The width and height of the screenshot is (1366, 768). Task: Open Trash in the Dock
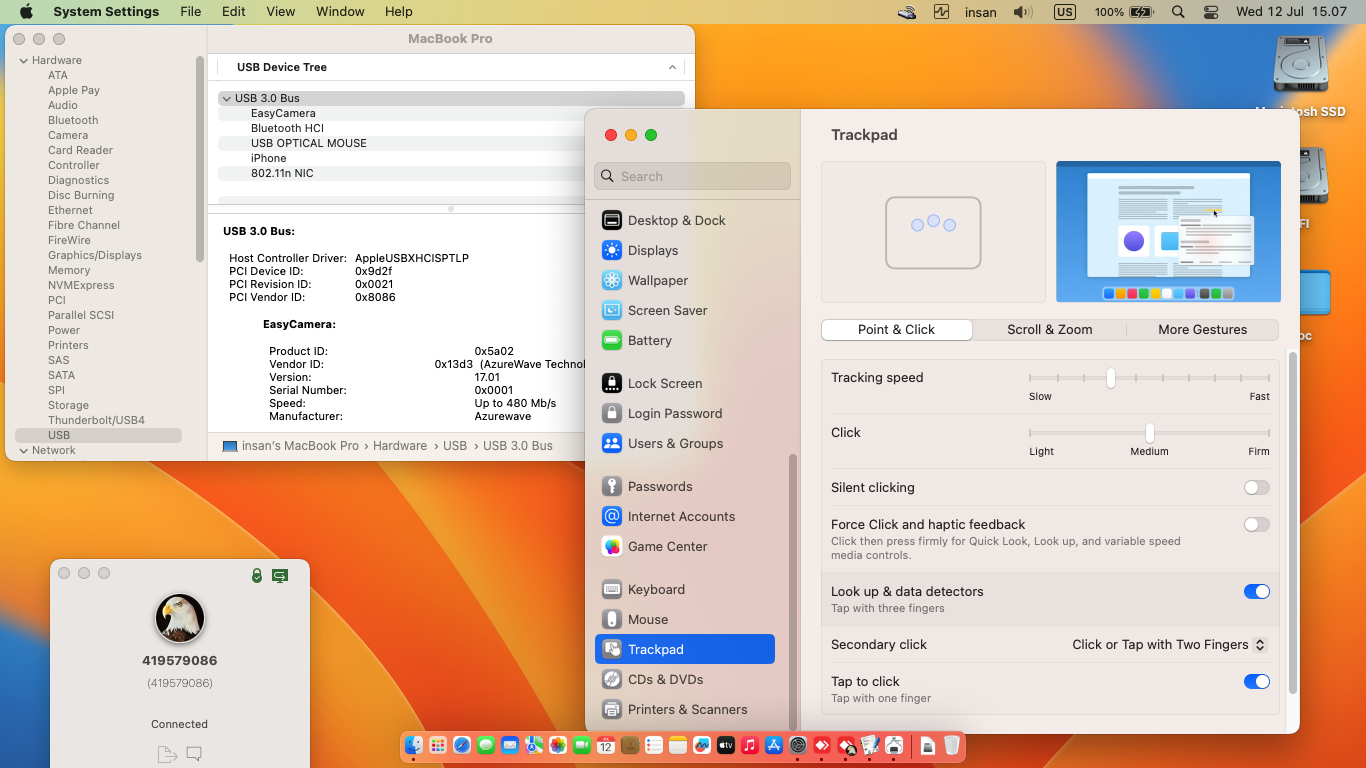pyautogui.click(x=952, y=745)
